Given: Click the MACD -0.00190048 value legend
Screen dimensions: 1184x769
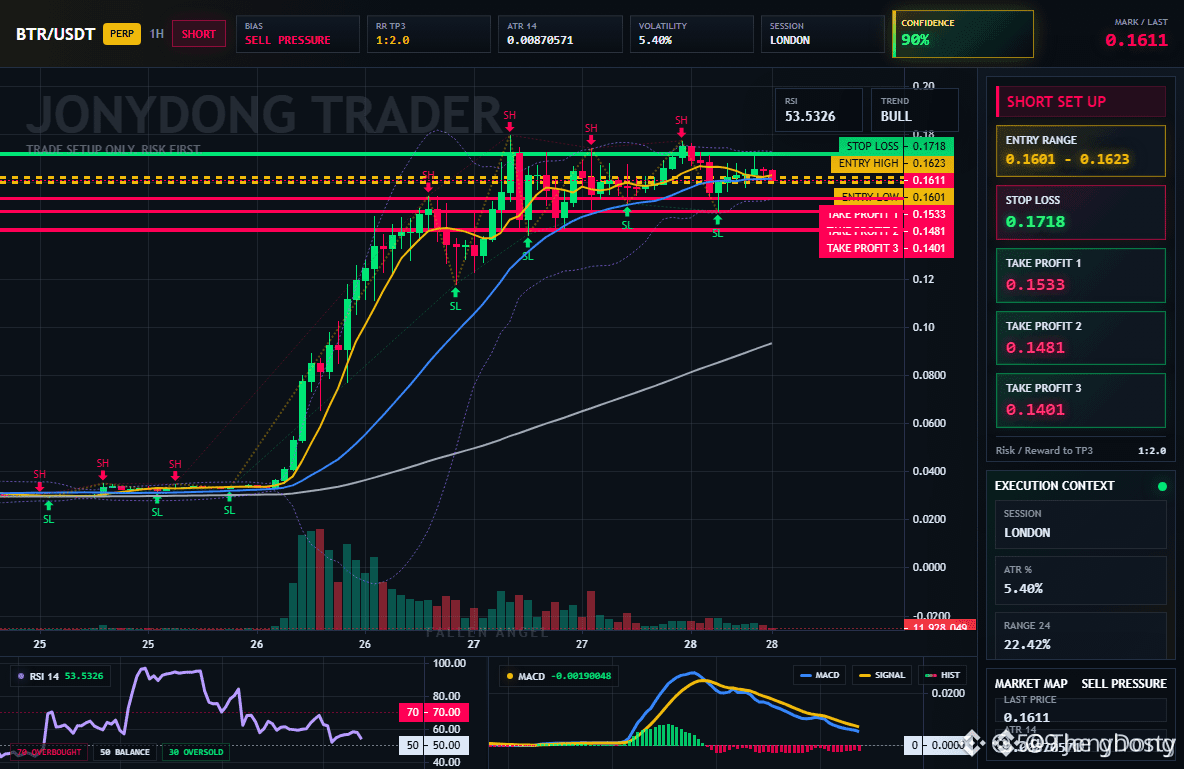Looking at the screenshot, I should point(558,676).
